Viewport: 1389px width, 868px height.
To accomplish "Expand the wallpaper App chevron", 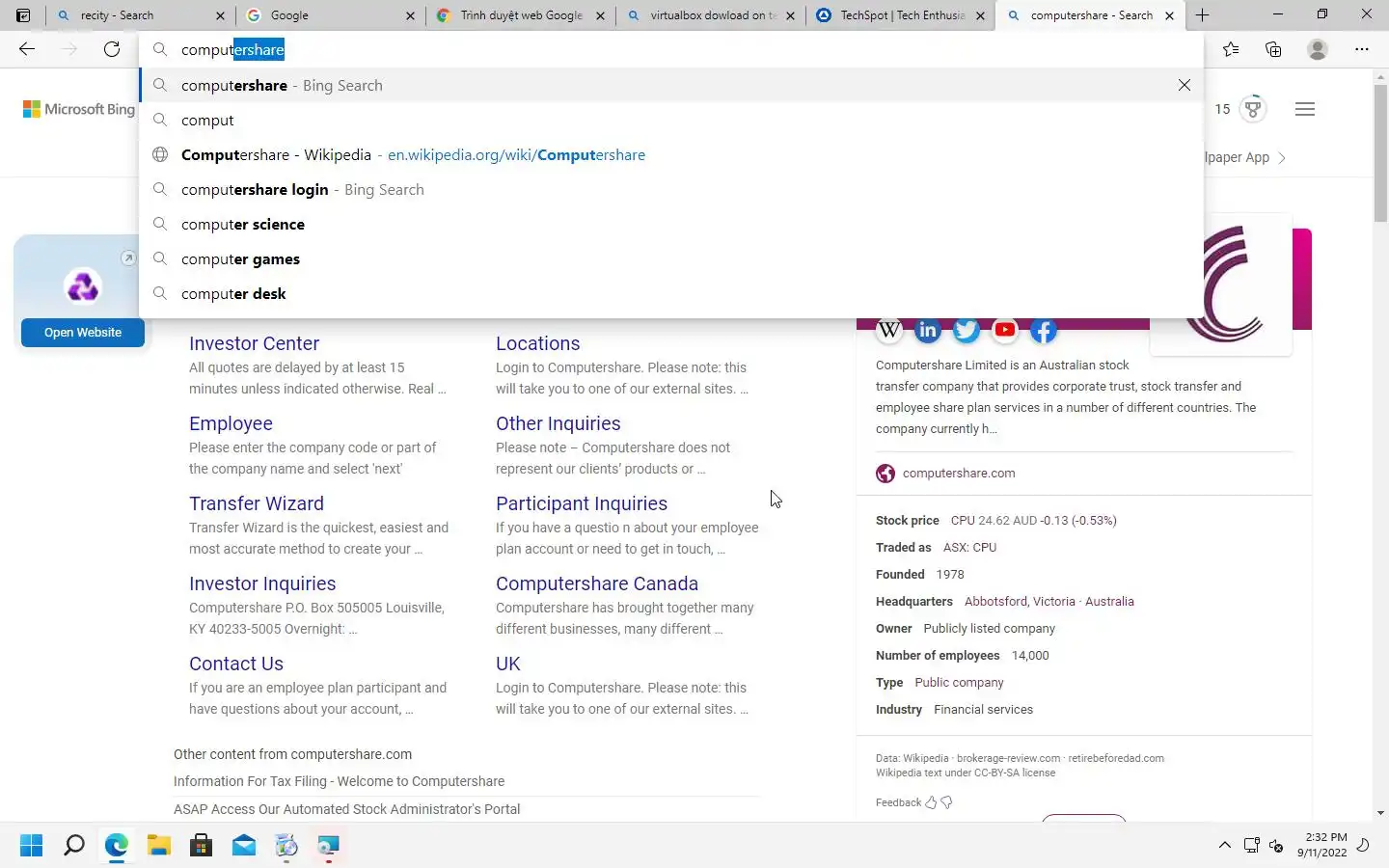I will (x=1281, y=157).
